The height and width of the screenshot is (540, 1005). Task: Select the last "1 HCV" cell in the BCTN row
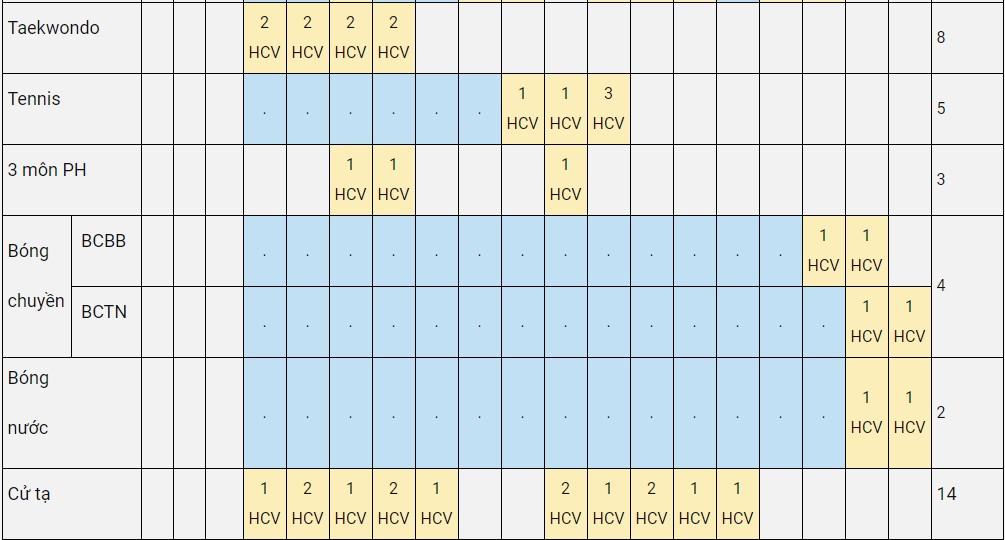[909, 322]
